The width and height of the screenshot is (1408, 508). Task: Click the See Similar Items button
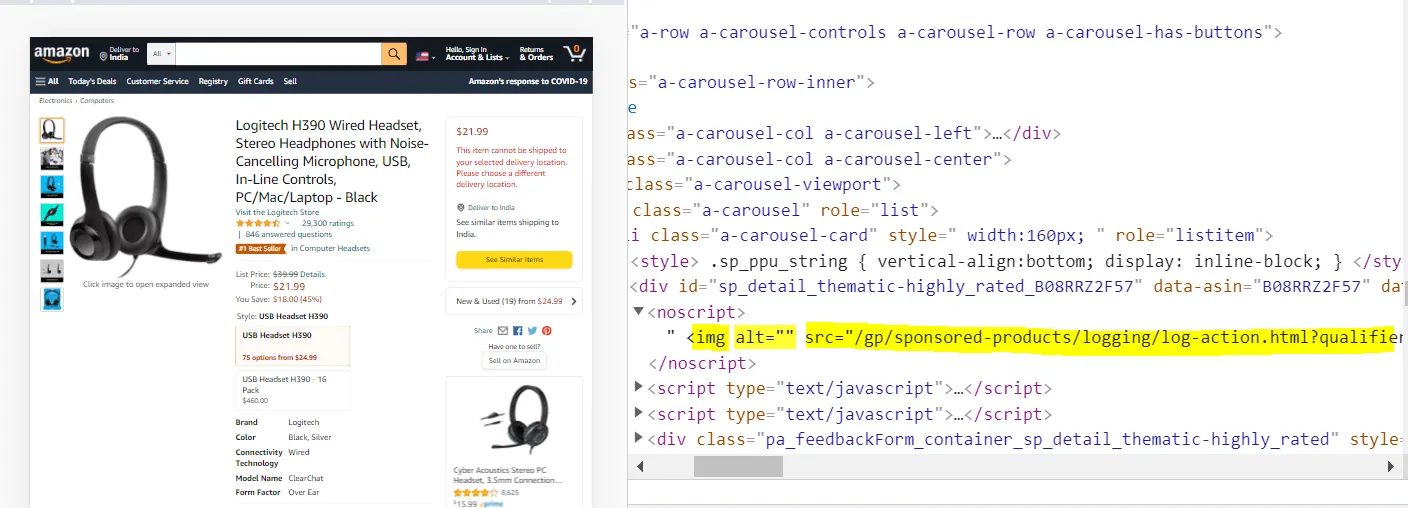(x=514, y=260)
